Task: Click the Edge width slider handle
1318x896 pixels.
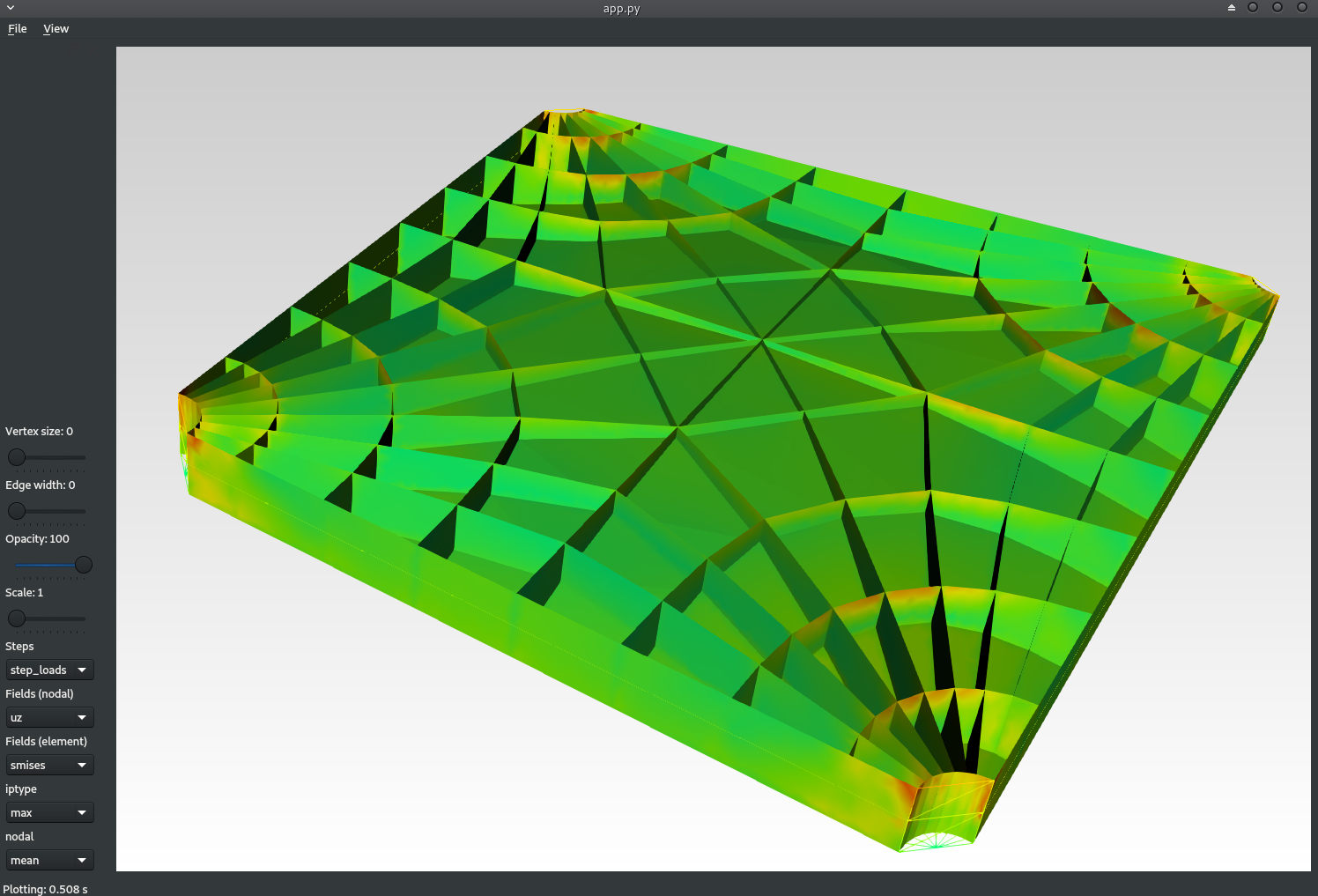Action: (17, 511)
